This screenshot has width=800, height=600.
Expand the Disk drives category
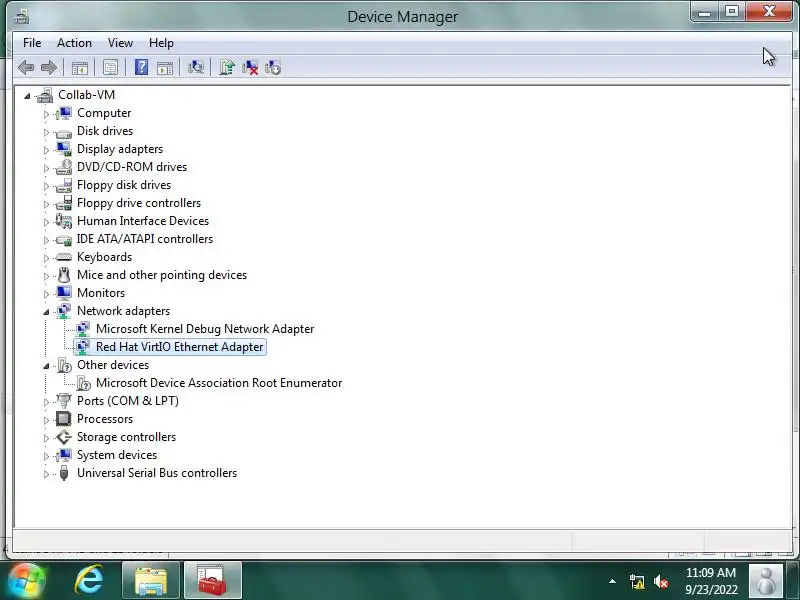(x=46, y=132)
